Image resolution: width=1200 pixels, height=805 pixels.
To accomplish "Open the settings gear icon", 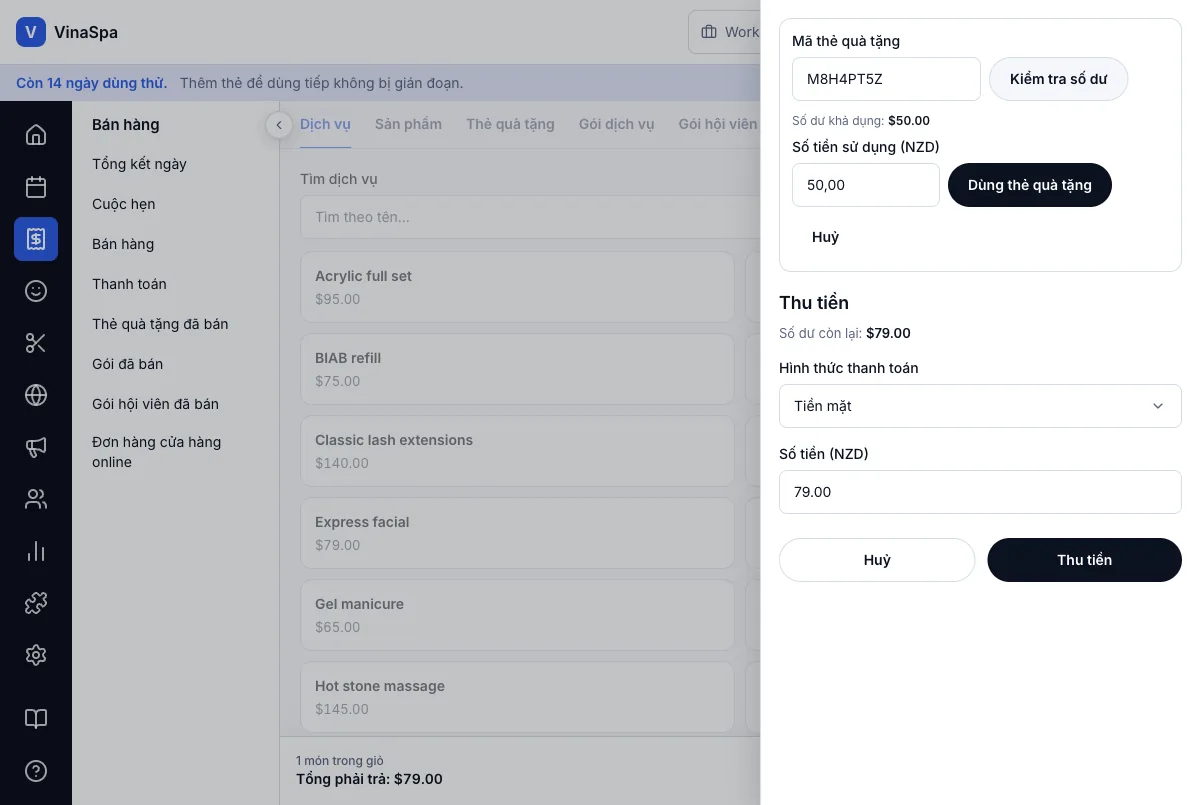I will point(36,655).
